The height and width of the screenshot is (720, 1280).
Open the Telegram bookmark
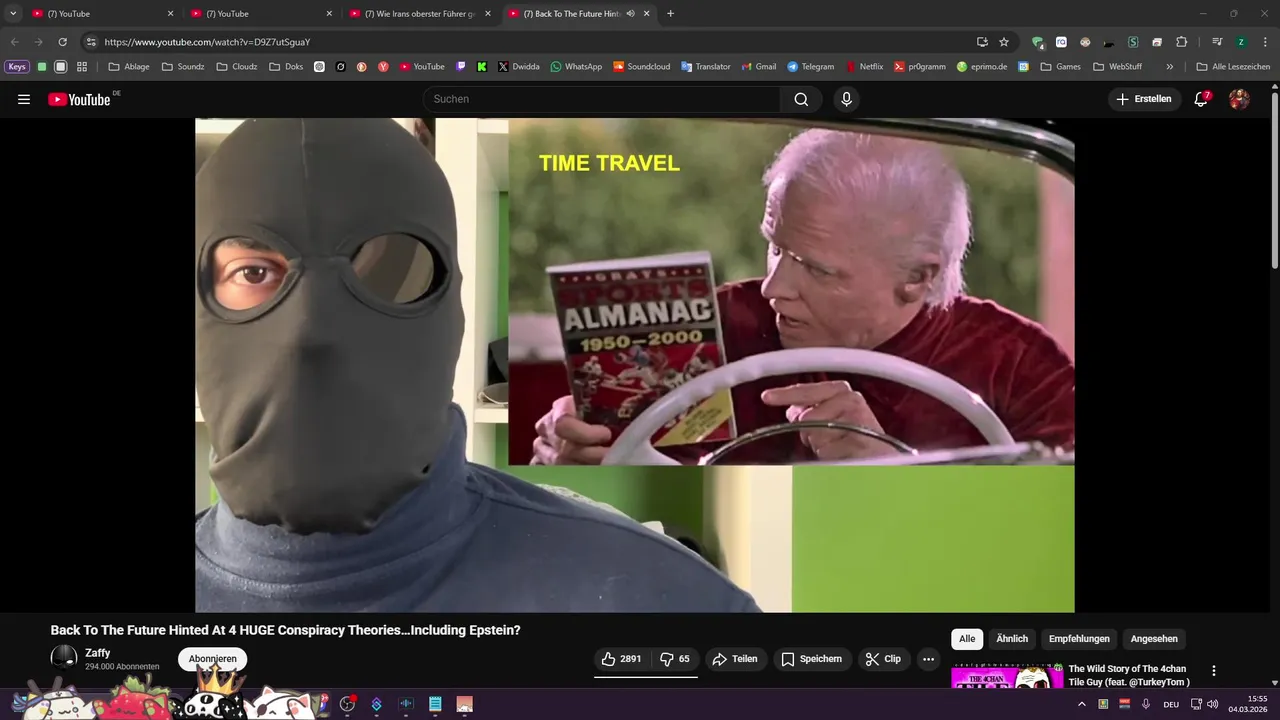[x=810, y=67]
